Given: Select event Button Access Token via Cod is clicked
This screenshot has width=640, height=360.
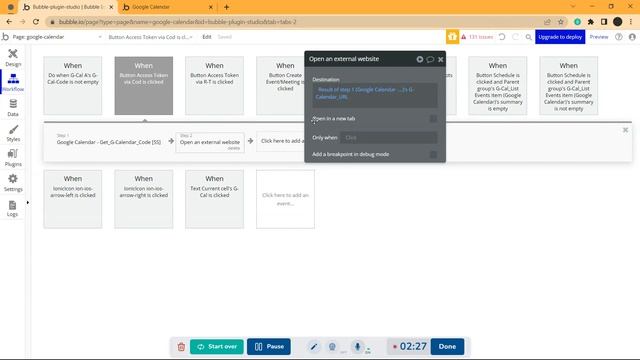Looking at the screenshot, I should pyautogui.click(x=144, y=86).
